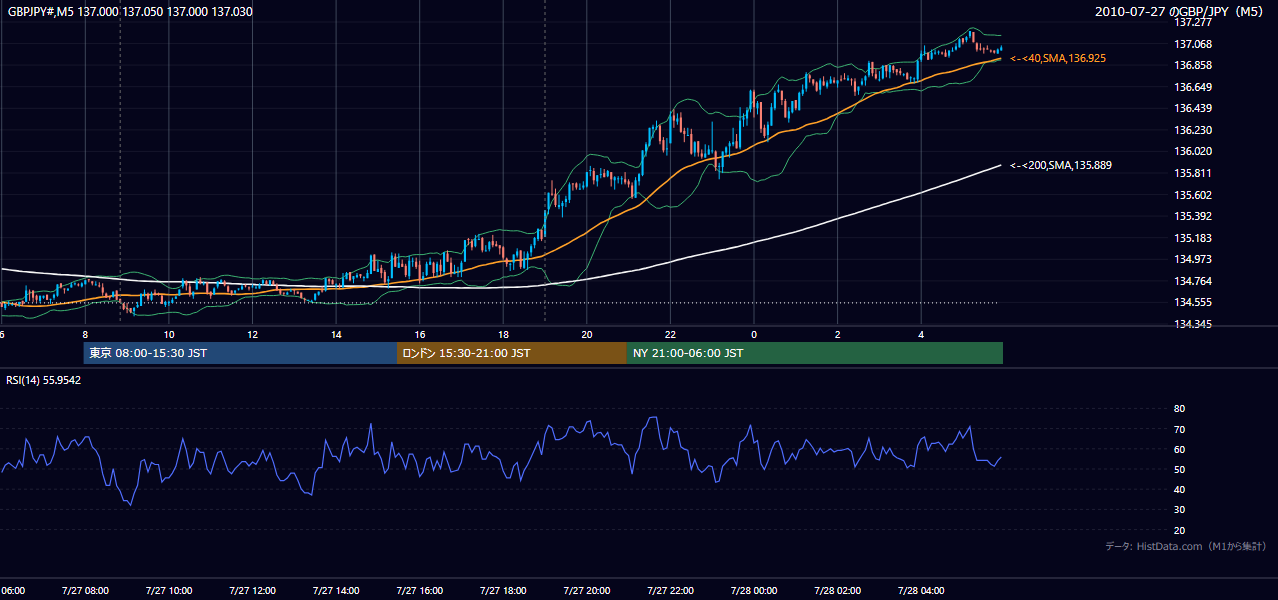Click hour label 22 under price chart
The width and height of the screenshot is (1278, 600).
[671, 334]
